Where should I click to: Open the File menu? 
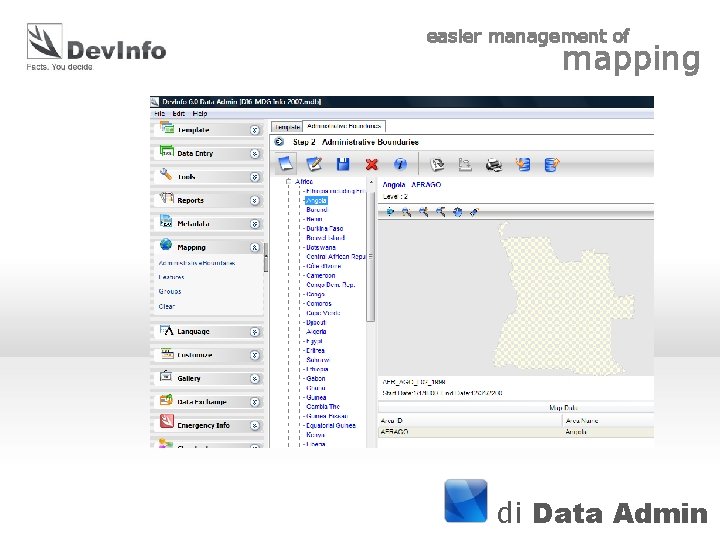coord(159,113)
